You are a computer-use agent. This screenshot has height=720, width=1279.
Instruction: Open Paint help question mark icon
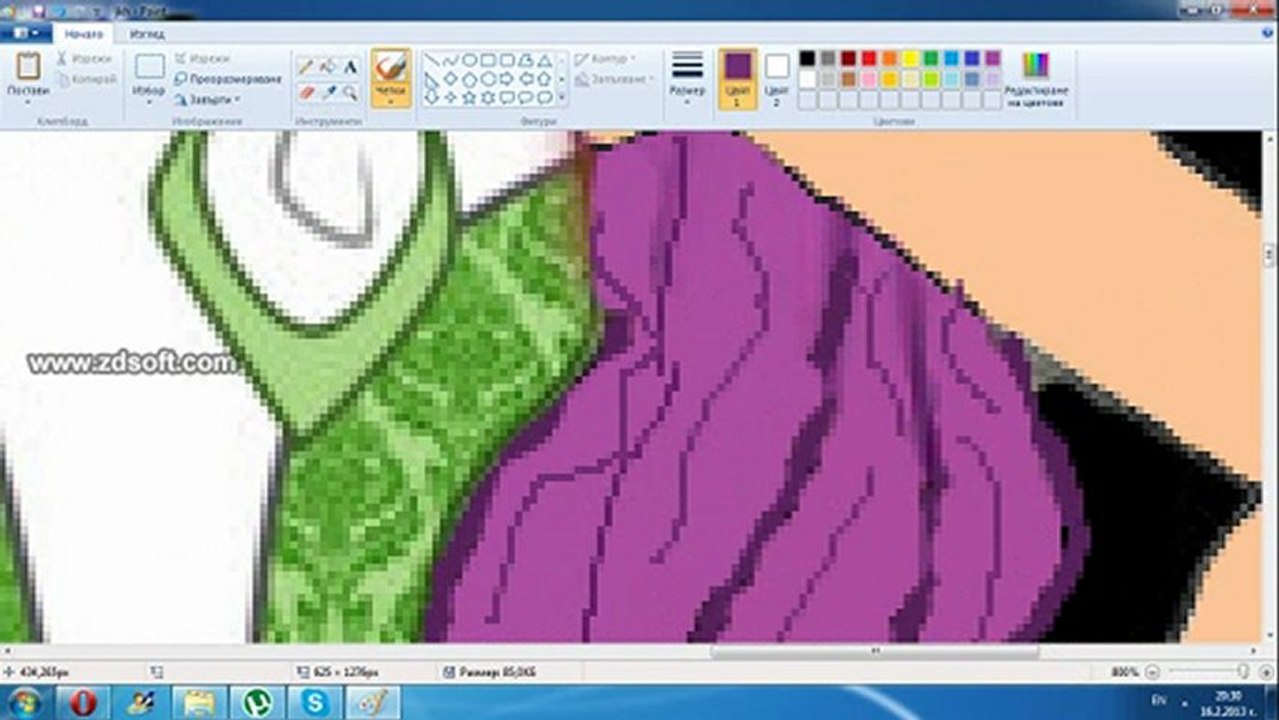pos(1266,34)
